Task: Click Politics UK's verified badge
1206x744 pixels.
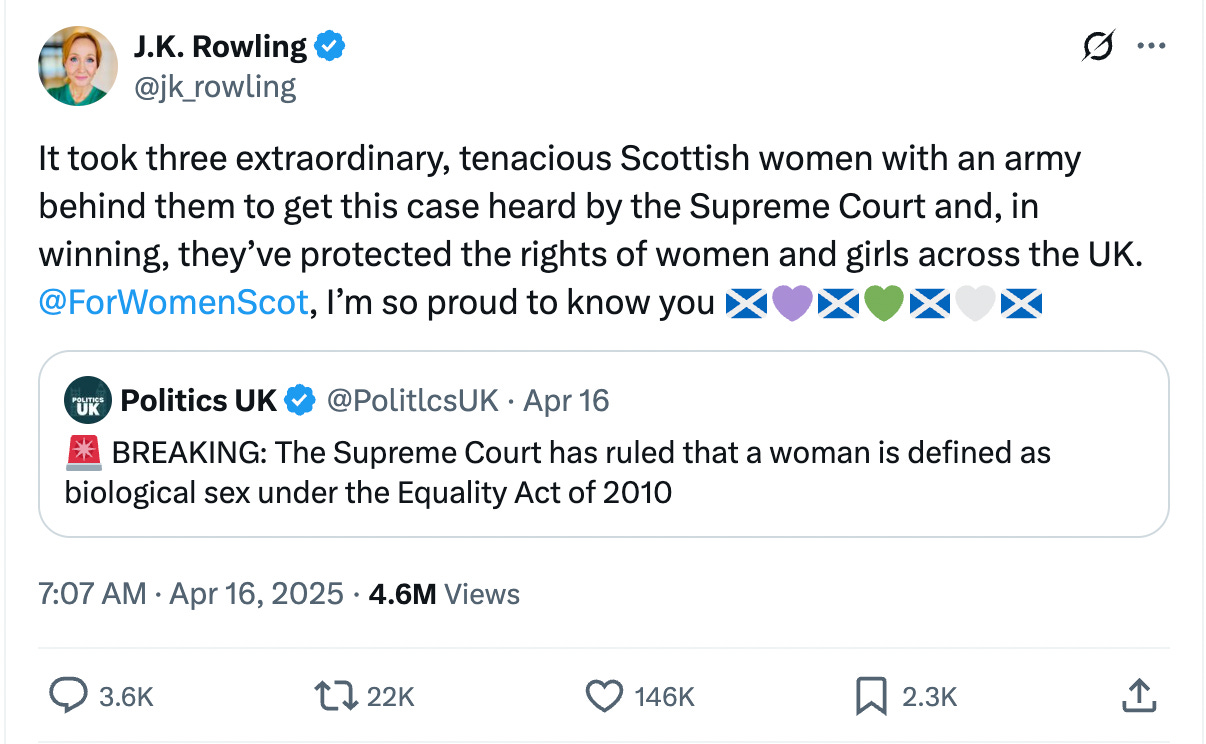Action: click(299, 401)
